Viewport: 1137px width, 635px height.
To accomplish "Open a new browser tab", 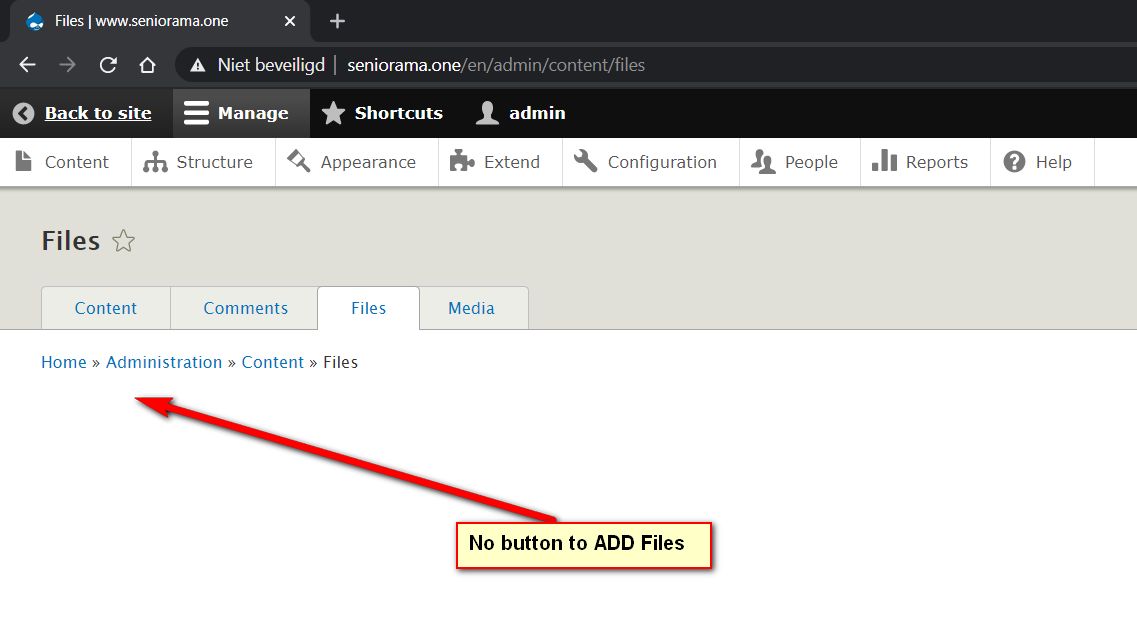I will (x=337, y=21).
